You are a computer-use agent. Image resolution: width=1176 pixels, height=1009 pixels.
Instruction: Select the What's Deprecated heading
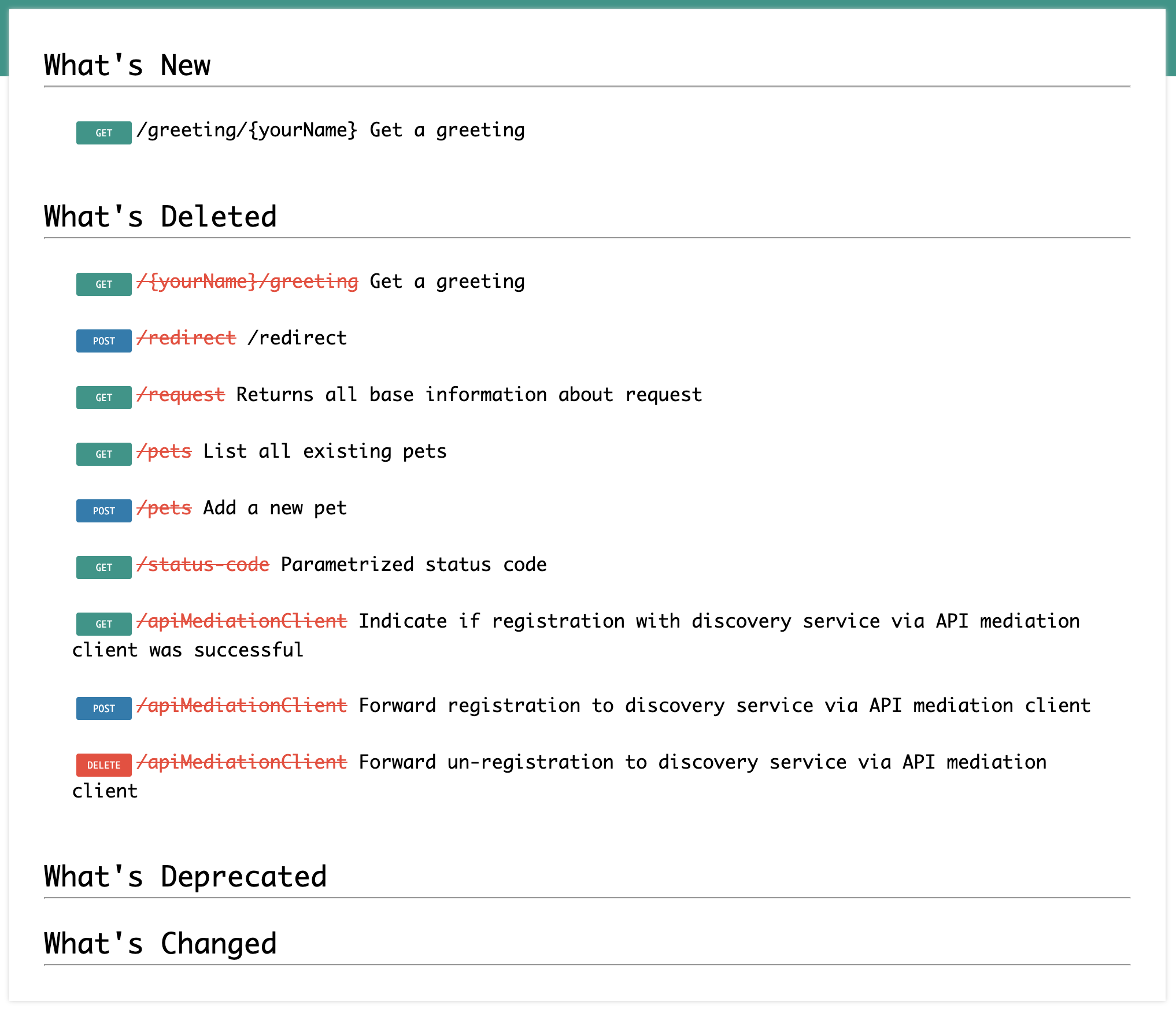184,876
